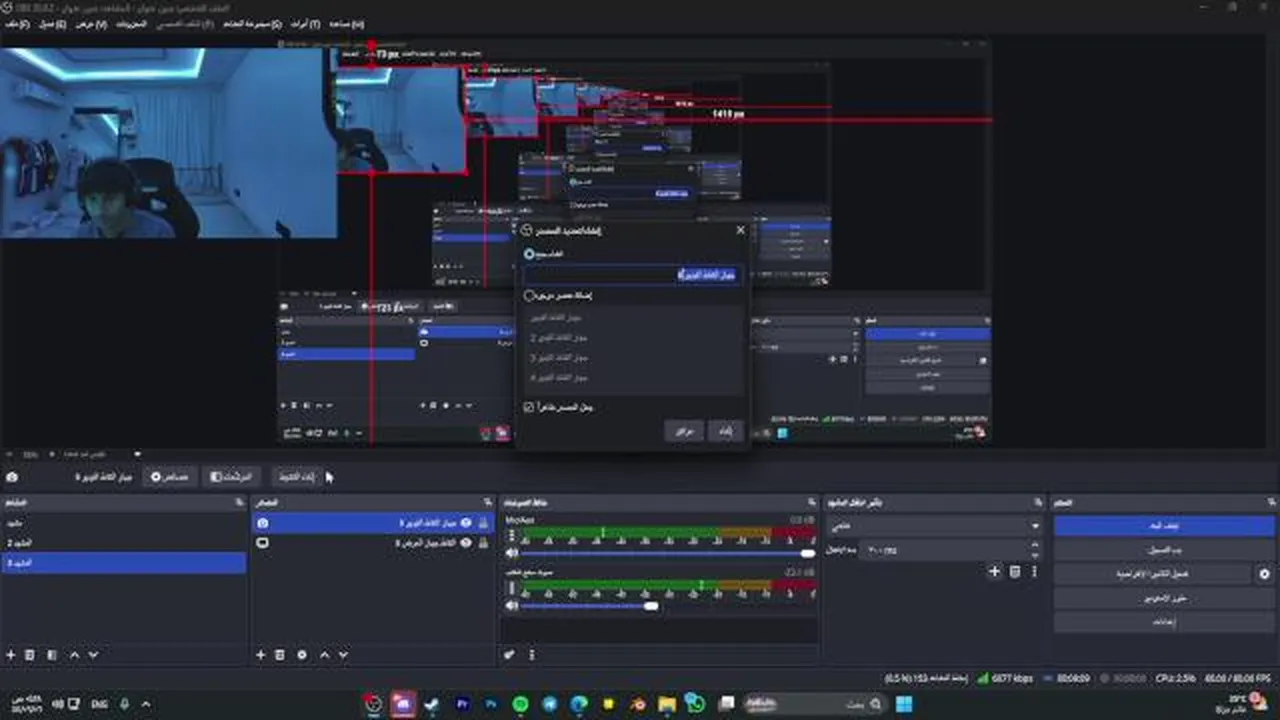Open File Explorer from the taskbar
Viewport: 1280px width, 720px height.
(x=667, y=704)
